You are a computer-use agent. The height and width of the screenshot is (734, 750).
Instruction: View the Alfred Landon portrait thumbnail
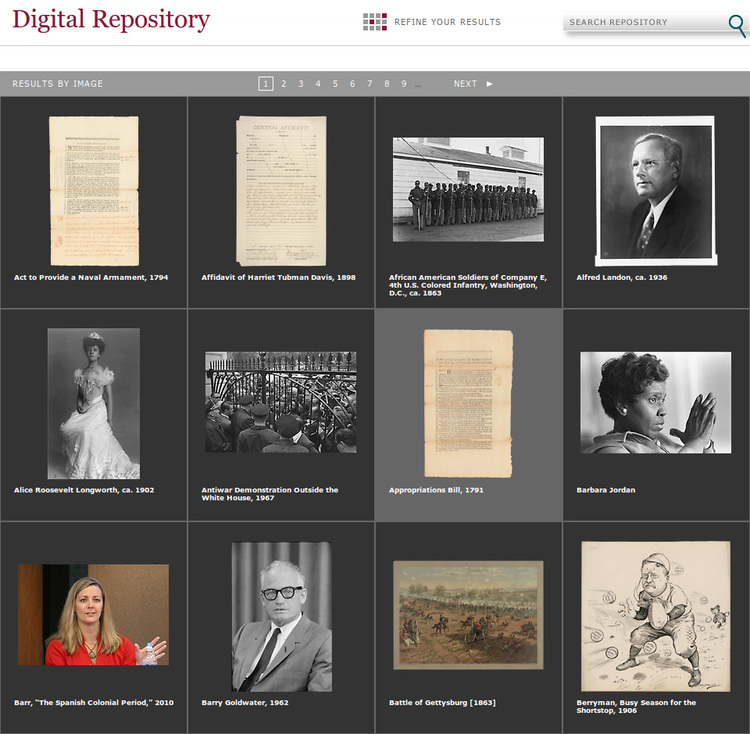click(655, 192)
